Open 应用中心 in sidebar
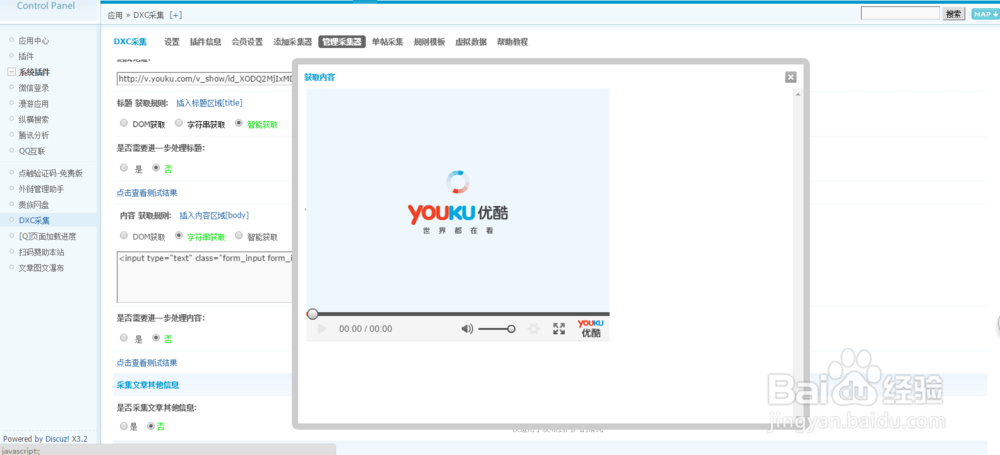 pyautogui.click(x=34, y=40)
